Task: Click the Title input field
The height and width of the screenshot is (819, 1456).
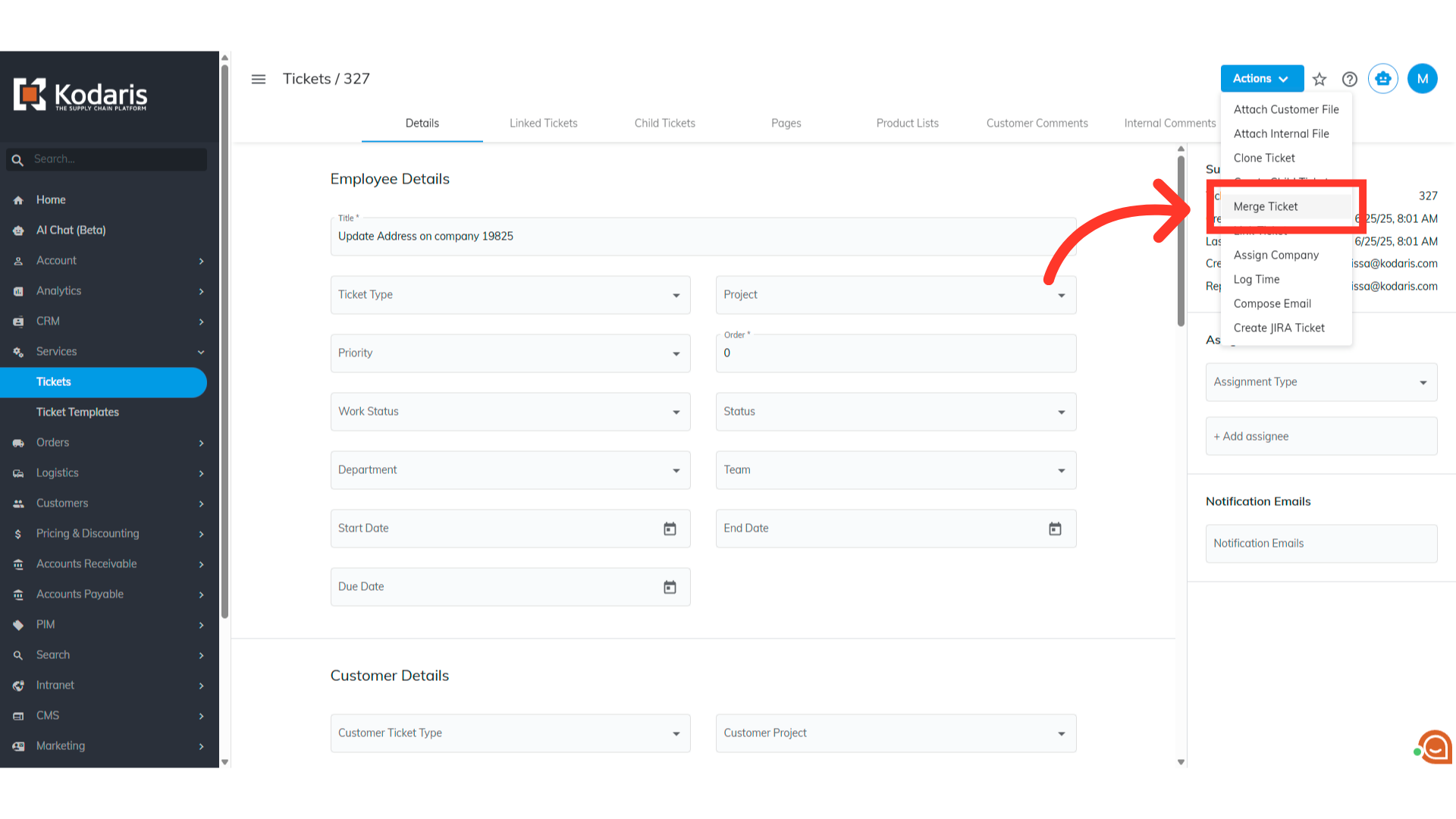Action: click(702, 237)
